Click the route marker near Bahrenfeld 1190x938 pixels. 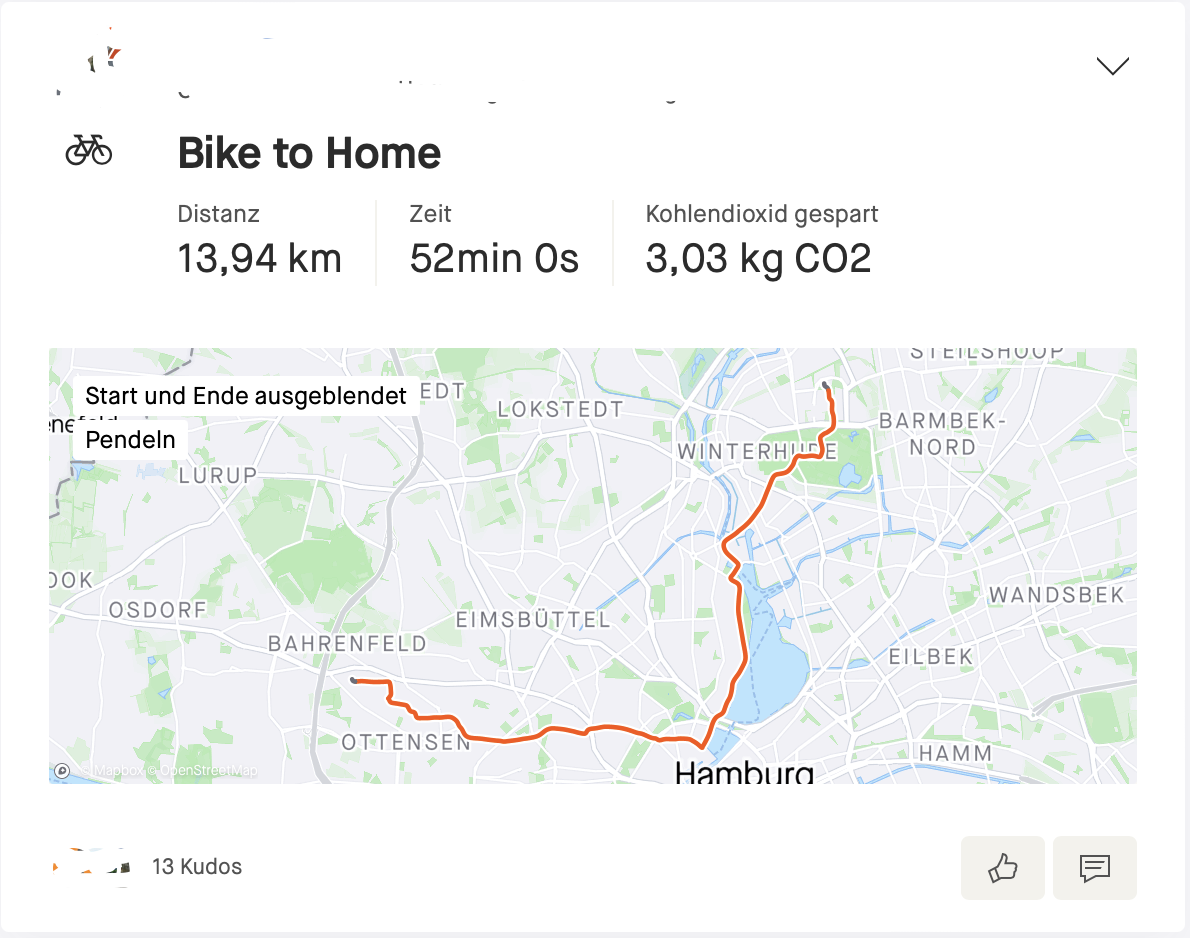click(354, 680)
